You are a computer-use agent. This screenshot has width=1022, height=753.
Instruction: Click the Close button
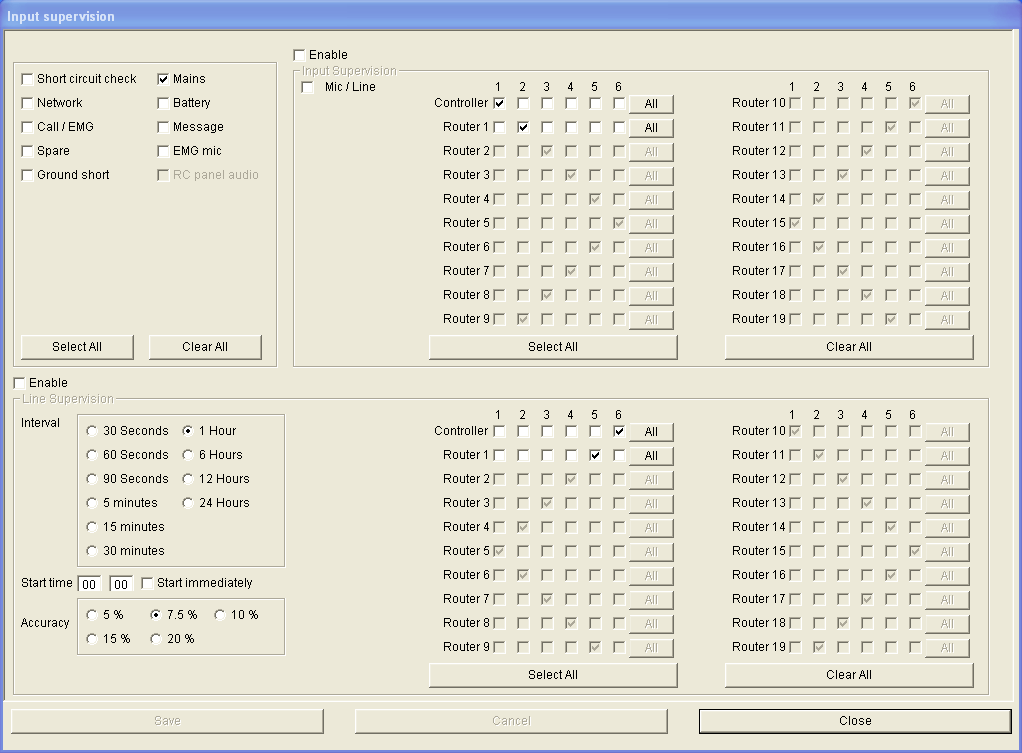[855, 721]
